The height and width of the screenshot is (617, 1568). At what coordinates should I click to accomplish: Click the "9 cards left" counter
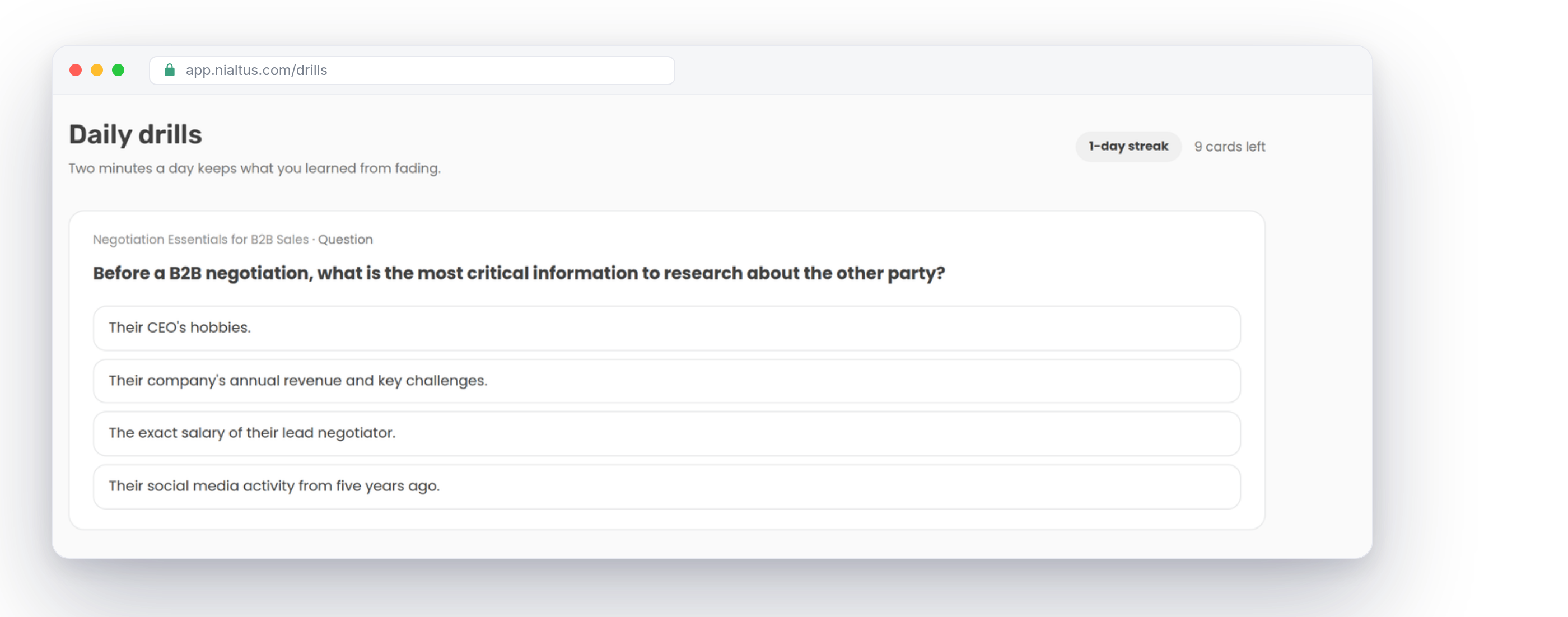1229,147
